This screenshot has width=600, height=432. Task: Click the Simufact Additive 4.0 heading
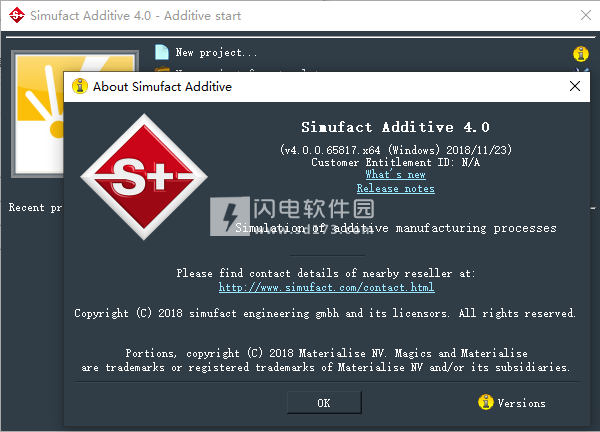click(395, 127)
